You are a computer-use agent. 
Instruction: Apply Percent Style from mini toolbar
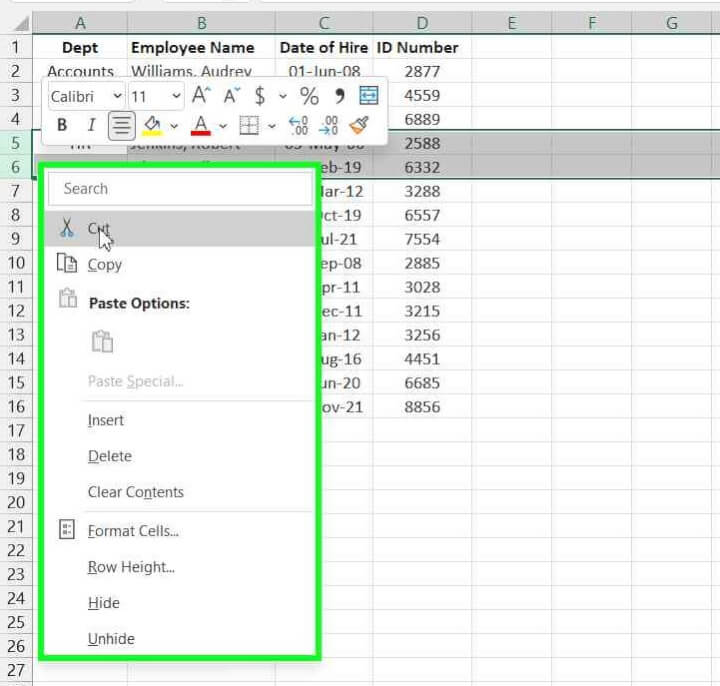309,96
